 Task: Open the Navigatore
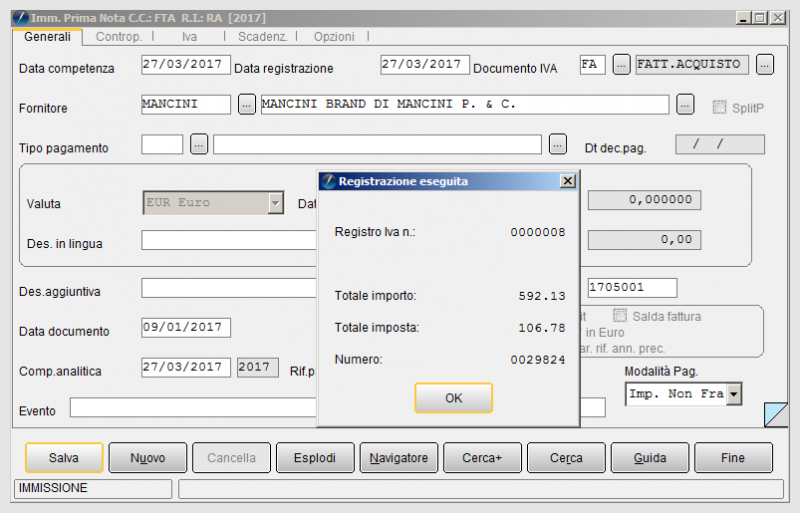coord(398,457)
